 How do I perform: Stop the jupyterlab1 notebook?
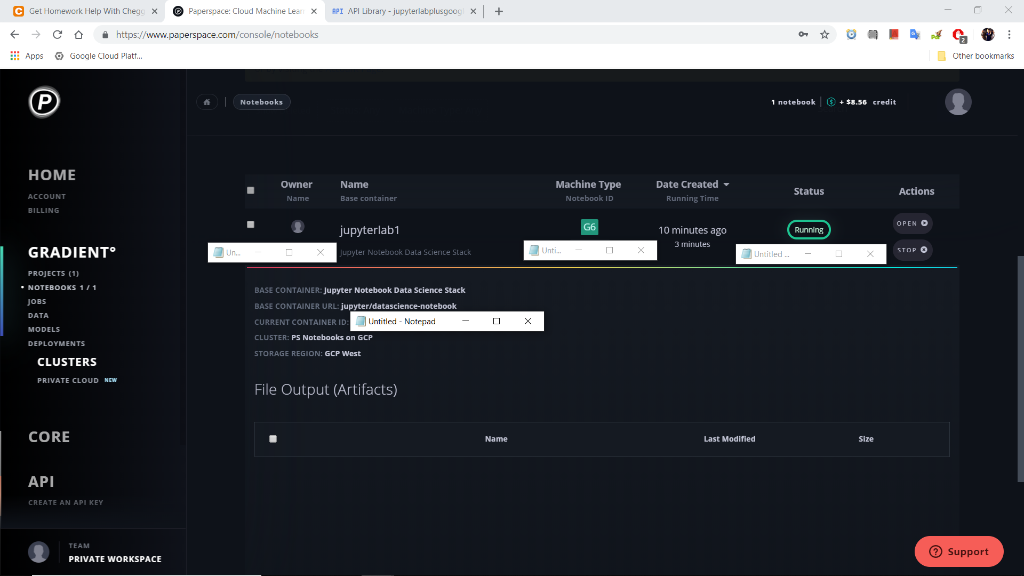click(912, 250)
